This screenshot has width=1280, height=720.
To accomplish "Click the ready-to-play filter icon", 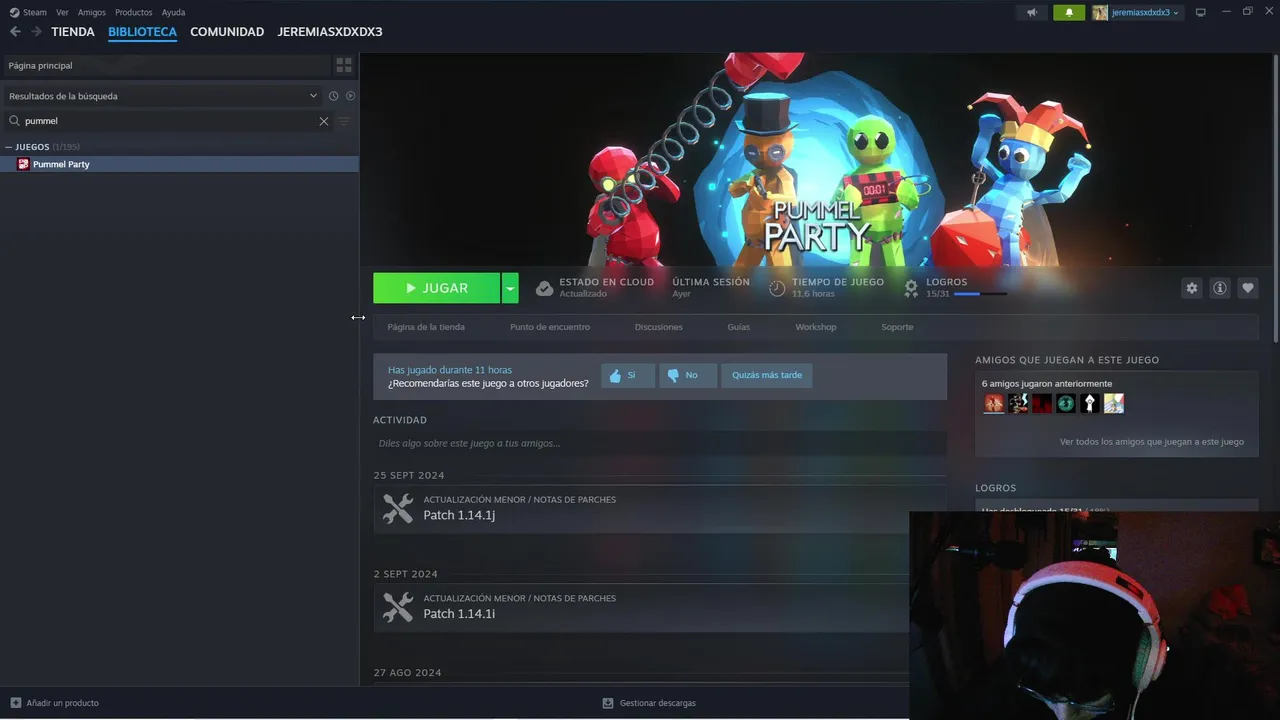I will 350,96.
